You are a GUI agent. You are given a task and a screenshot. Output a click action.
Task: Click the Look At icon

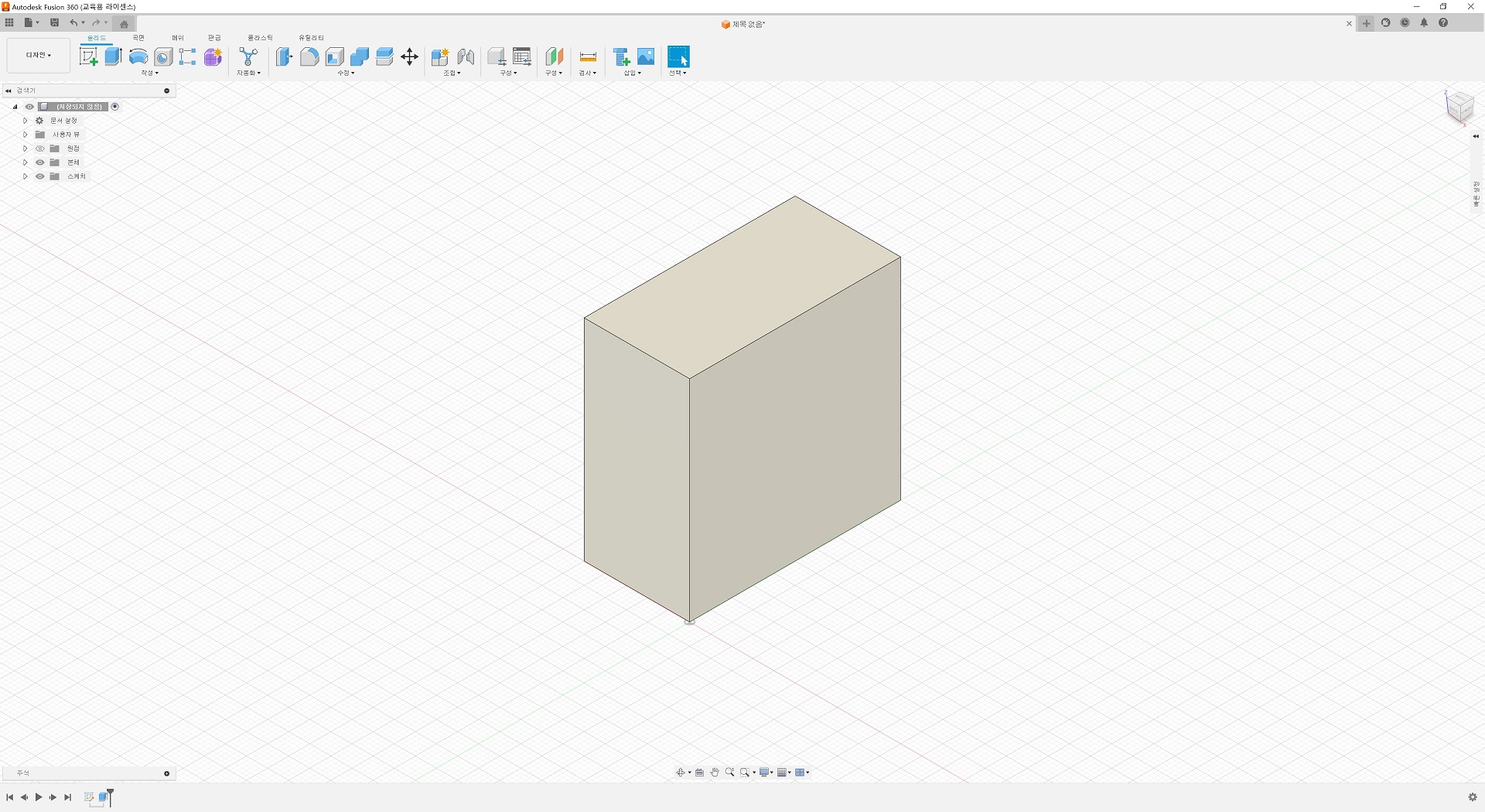[x=700, y=772]
